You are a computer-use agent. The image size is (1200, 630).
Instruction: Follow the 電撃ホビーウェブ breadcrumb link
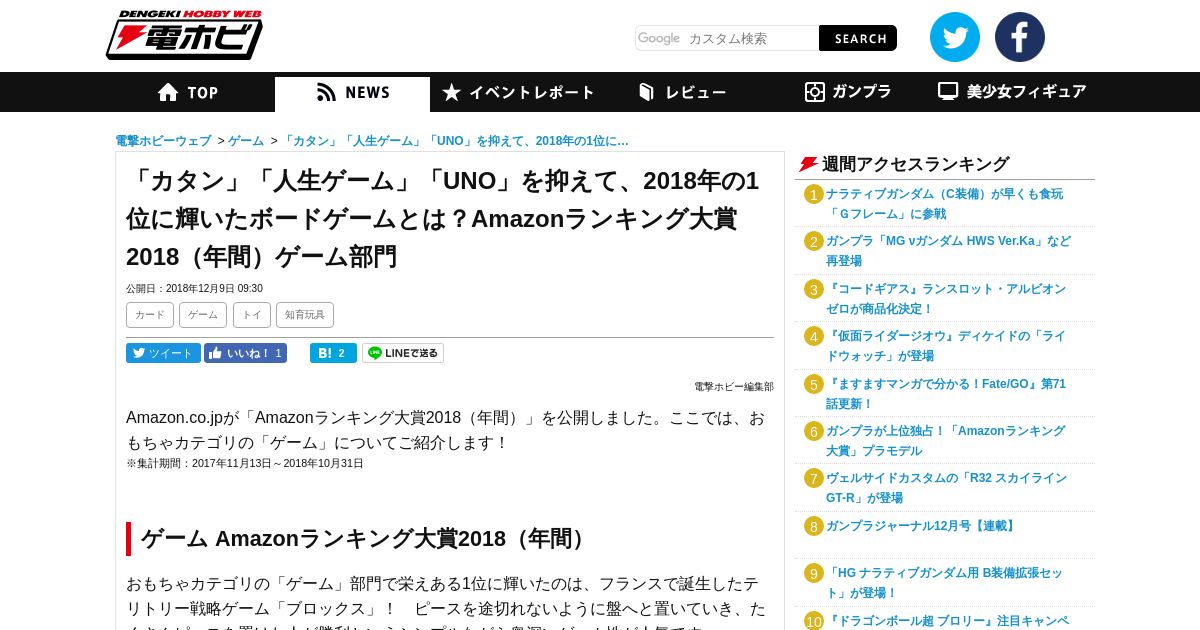[x=163, y=141]
